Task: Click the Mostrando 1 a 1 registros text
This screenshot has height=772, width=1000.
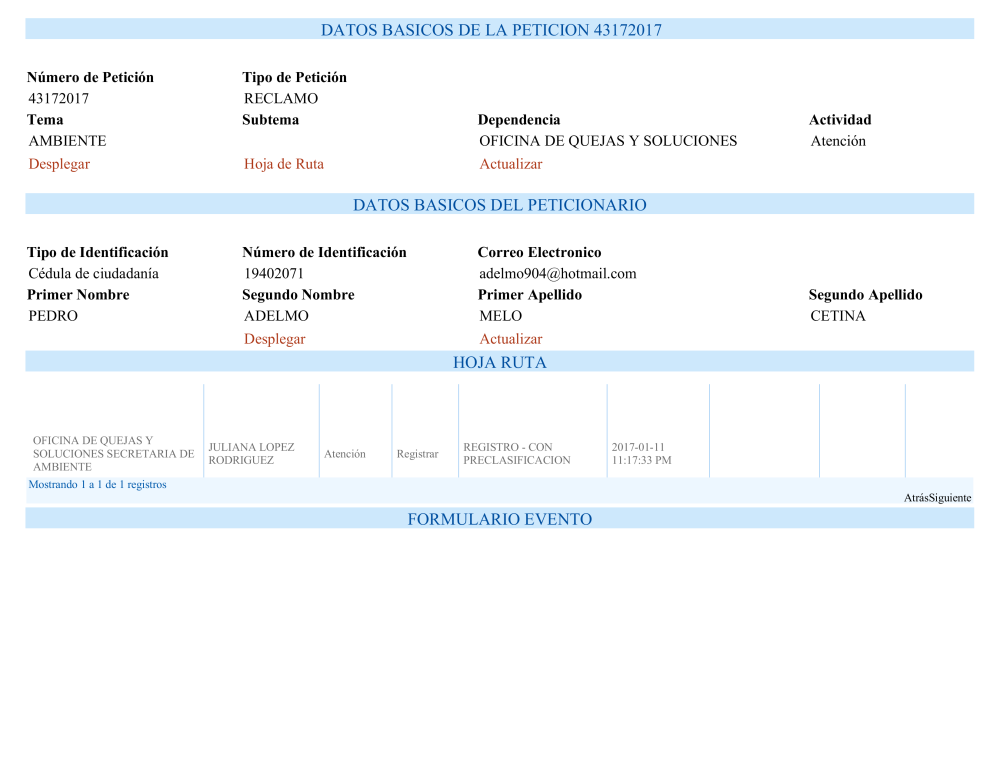Action: [x=97, y=485]
